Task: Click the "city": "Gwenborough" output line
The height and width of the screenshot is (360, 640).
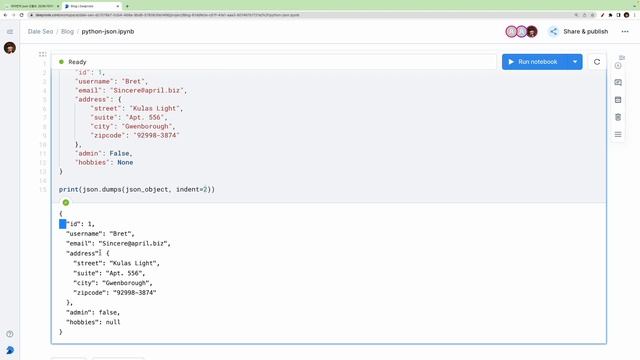Action: pyautogui.click(x=113, y=283)
